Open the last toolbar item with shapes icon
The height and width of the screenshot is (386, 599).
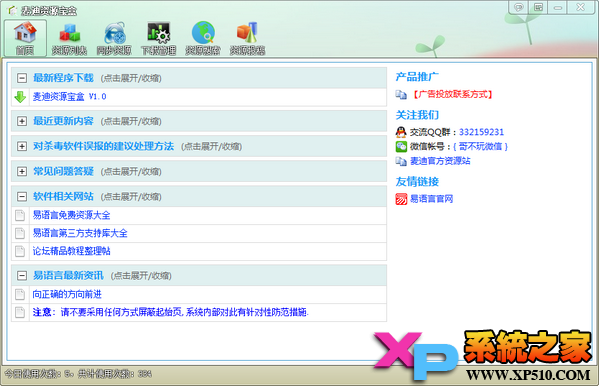pyautogui.click(x=247, y=38)
